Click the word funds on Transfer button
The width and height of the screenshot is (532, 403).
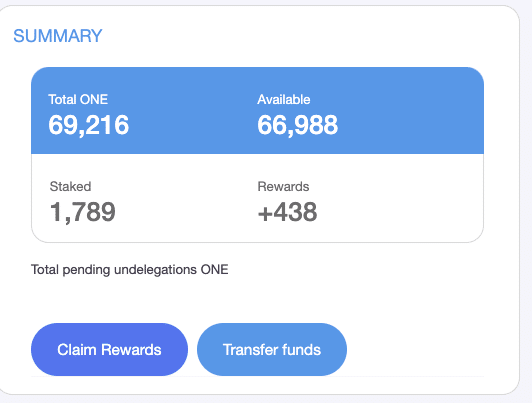pyautogui.click(x=301, y=349)
